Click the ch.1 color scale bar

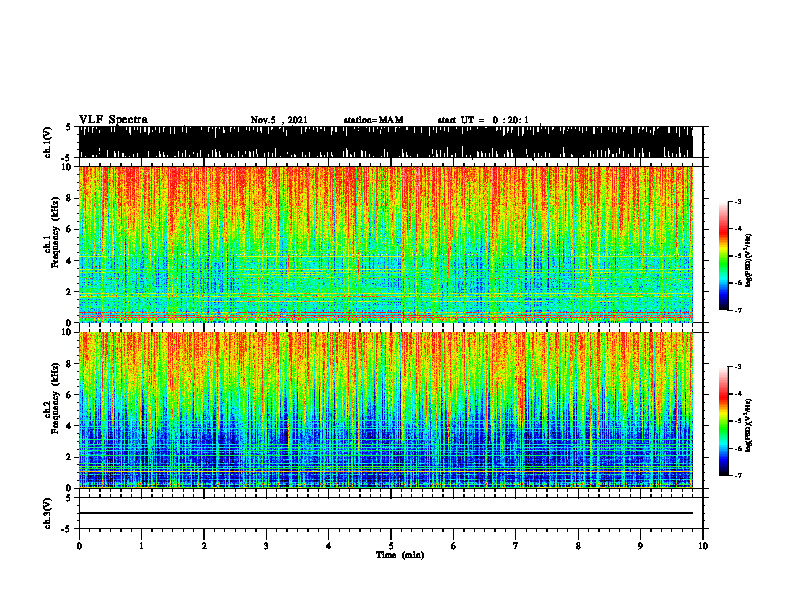pyautogui.click(x=723, y=256)
